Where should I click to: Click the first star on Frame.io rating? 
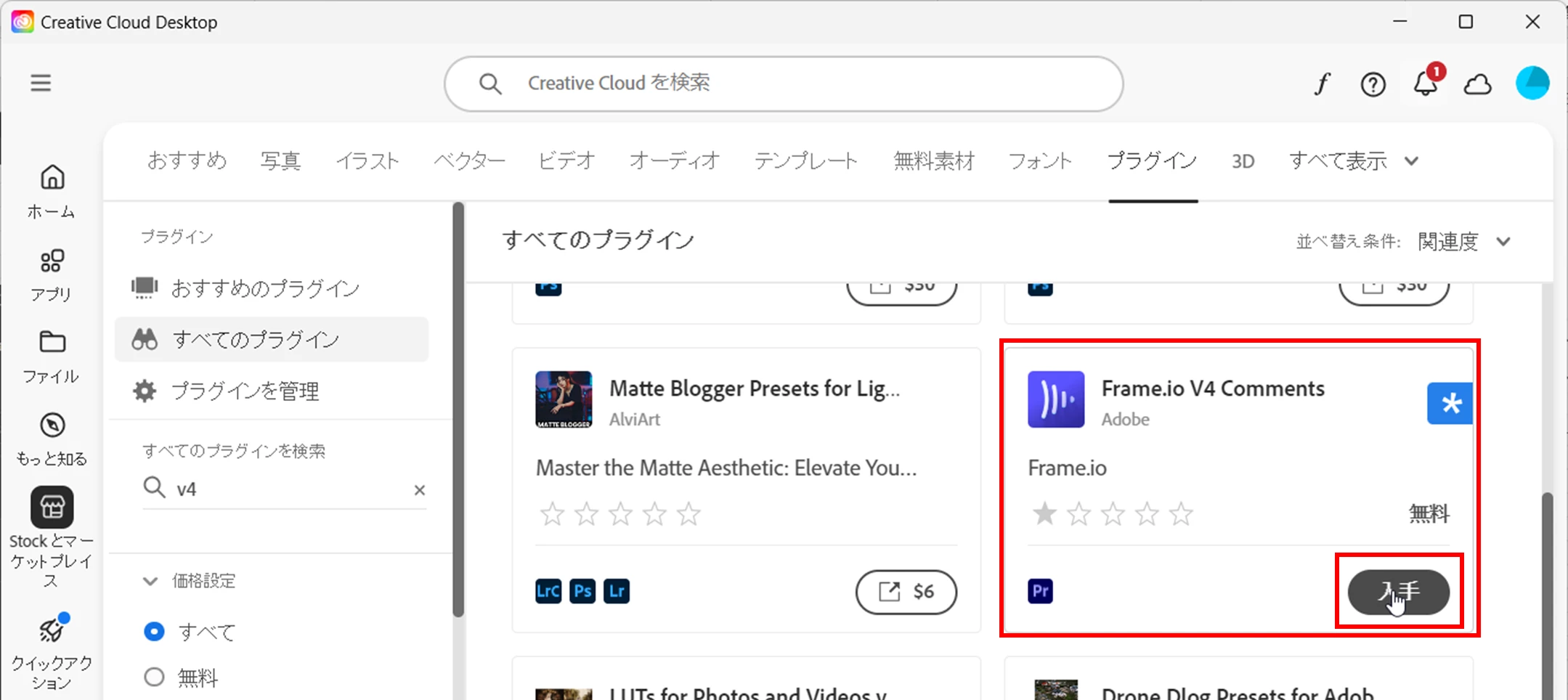click(x=1044, y=513)
